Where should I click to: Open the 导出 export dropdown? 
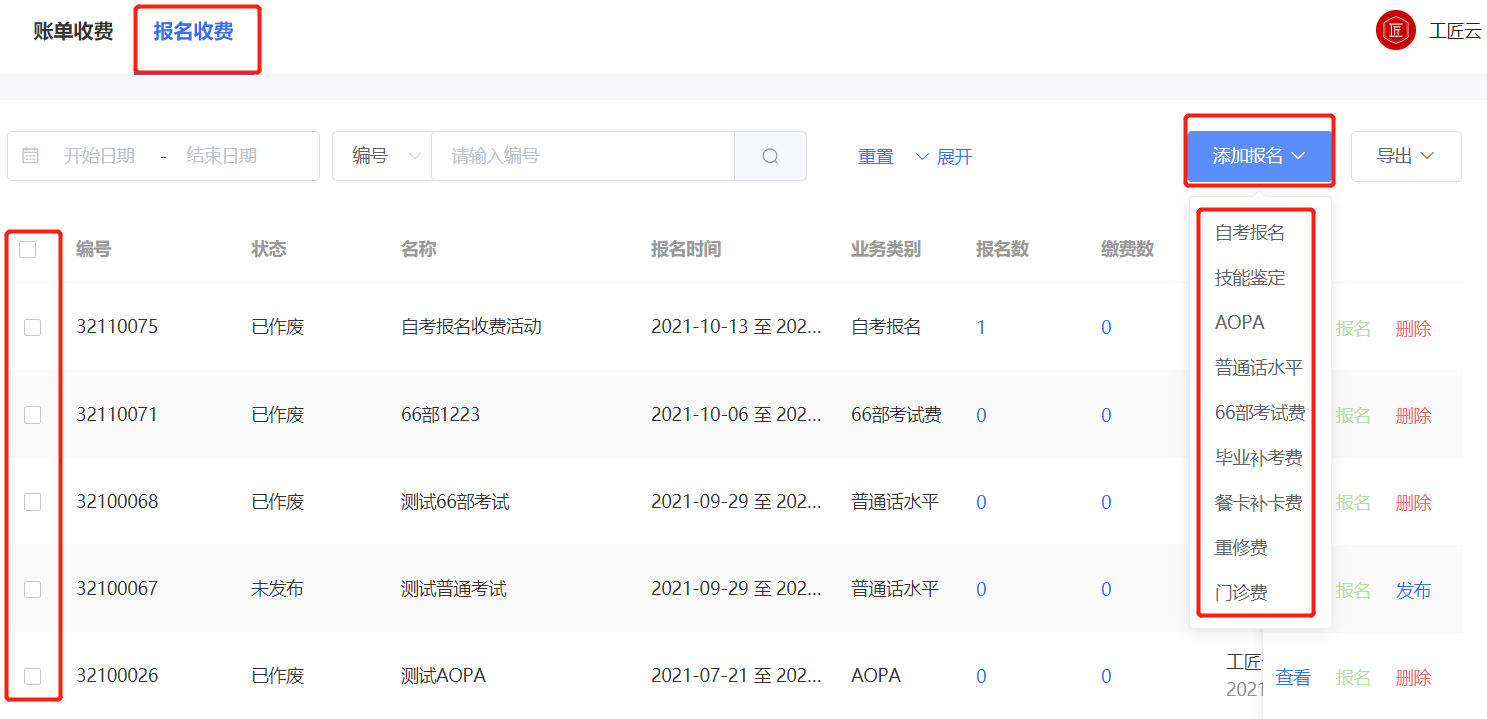[1405, 156]
